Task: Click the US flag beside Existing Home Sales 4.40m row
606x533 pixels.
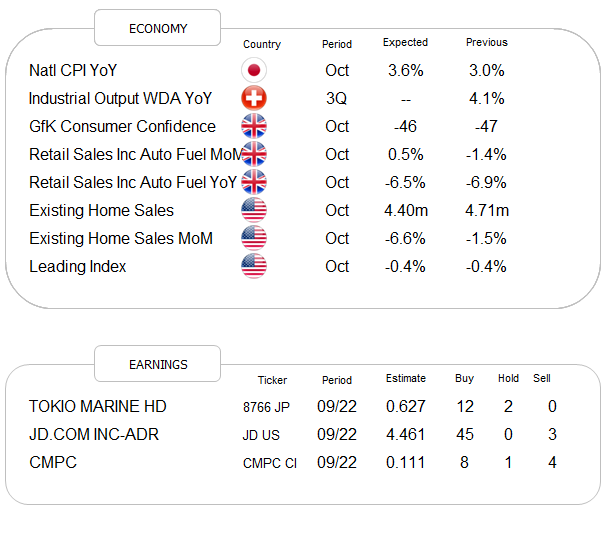Action: (254, 210)
